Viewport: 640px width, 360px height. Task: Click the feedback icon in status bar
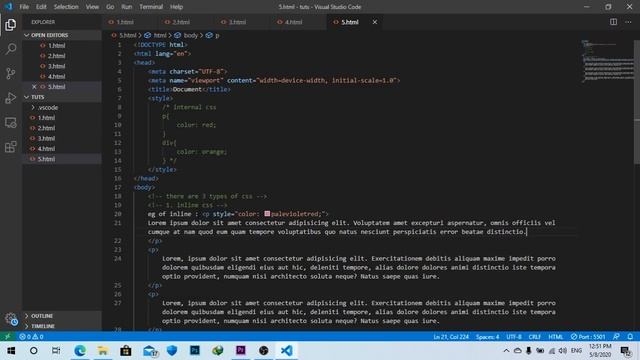point(616,337)
